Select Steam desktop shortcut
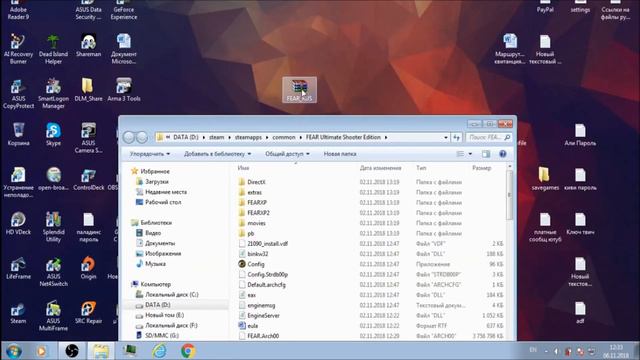The image size is (640, 360). click(18, 312)
